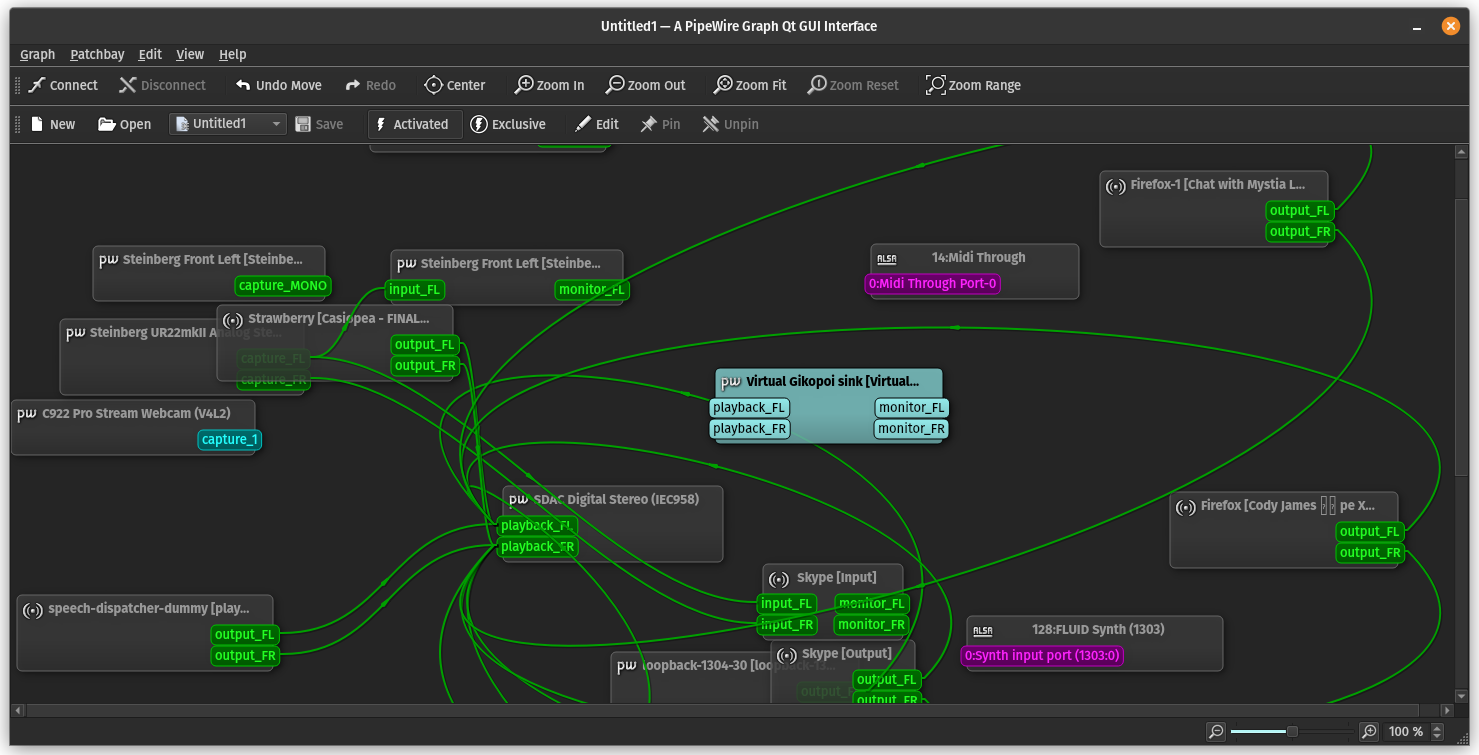
Task: Select Skype [Input] monitor_FR port
Action: click(871, 625)
